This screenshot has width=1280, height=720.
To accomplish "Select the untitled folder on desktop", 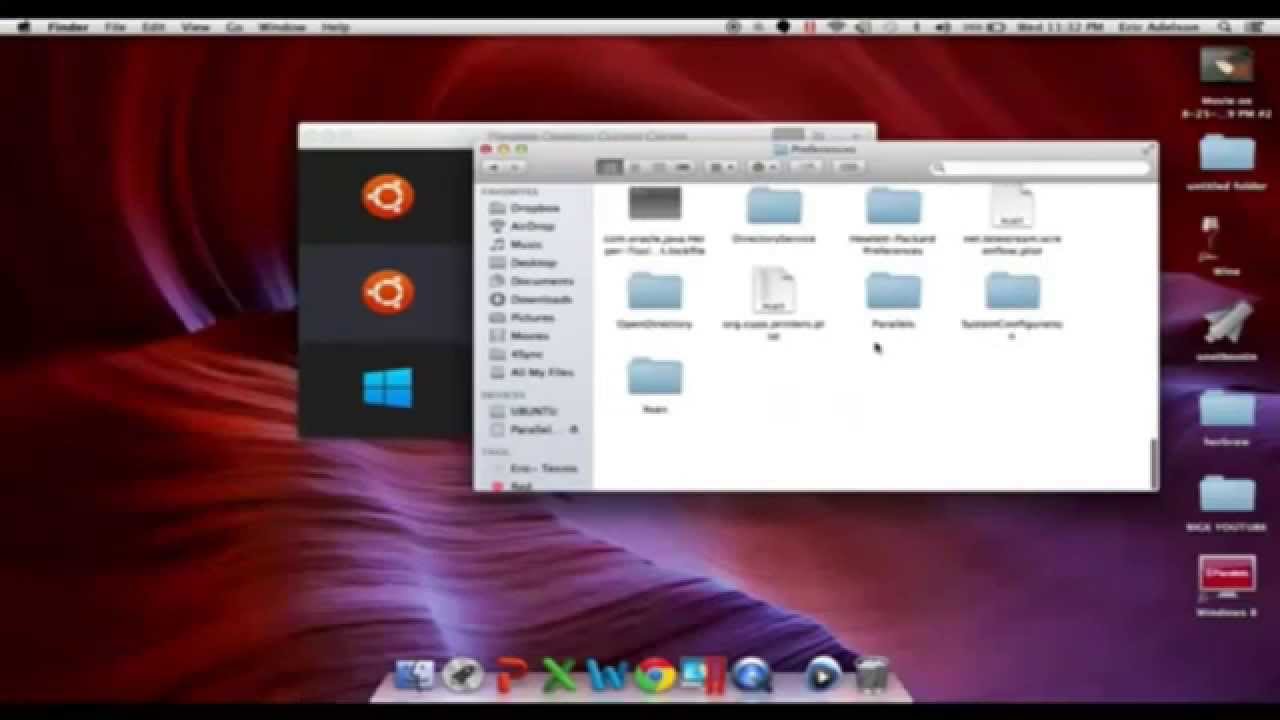I will tap(1226, 160).
